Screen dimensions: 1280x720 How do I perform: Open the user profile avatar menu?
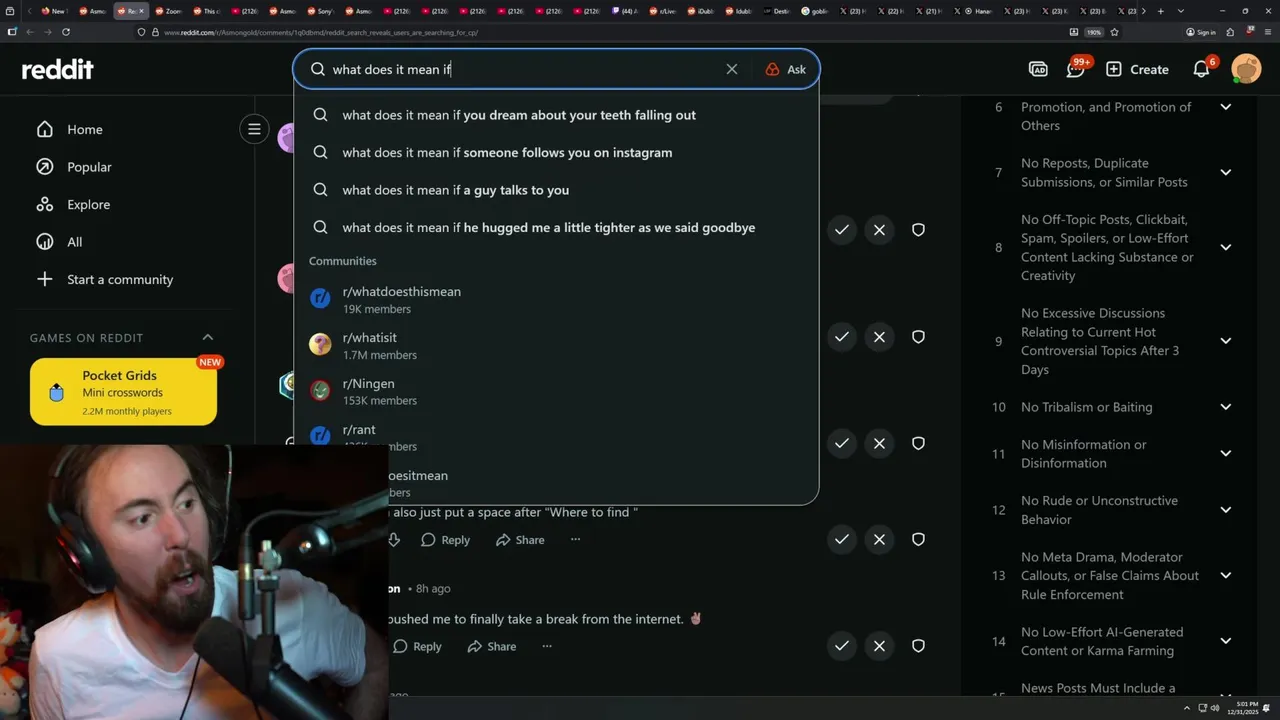point(1246,69)
